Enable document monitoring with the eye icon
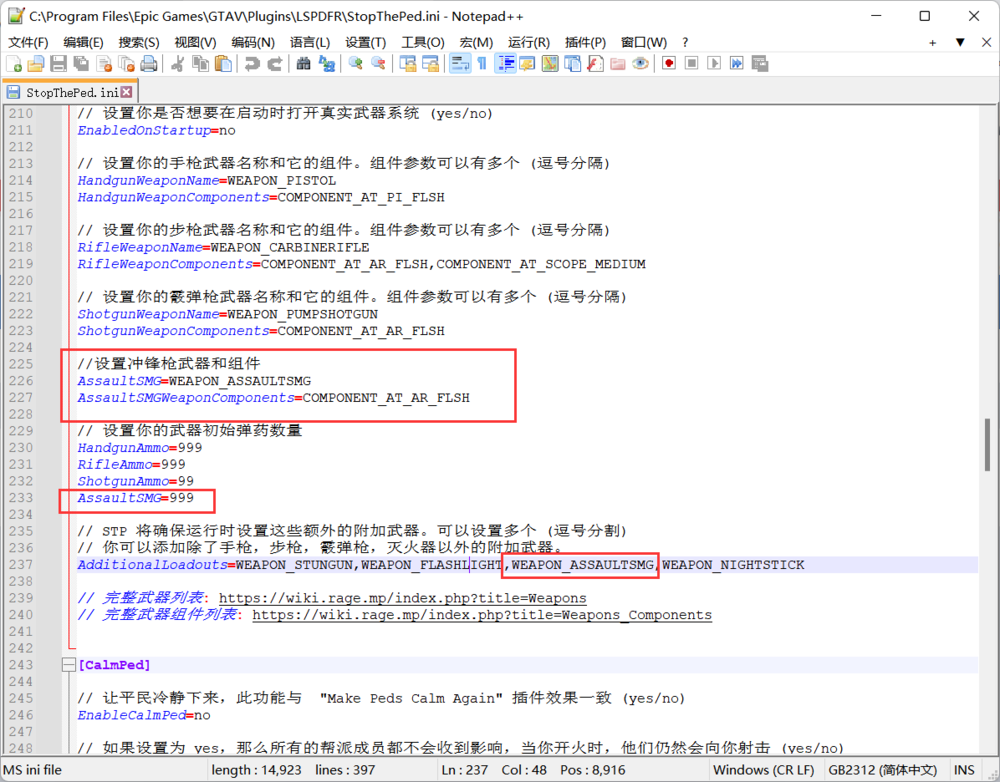The width and height of the screenshot is (1000, 782). coord(639,63)
